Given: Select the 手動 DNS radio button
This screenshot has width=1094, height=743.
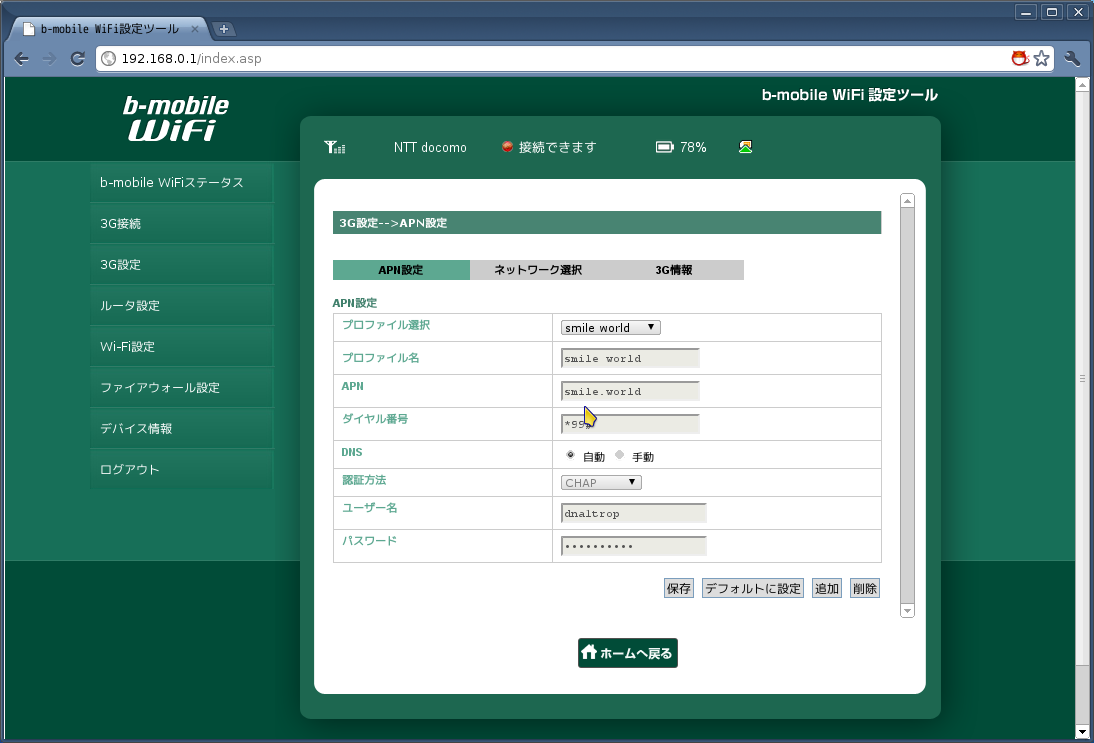Looking at the screenshot, I should click(x=620, y=455).
